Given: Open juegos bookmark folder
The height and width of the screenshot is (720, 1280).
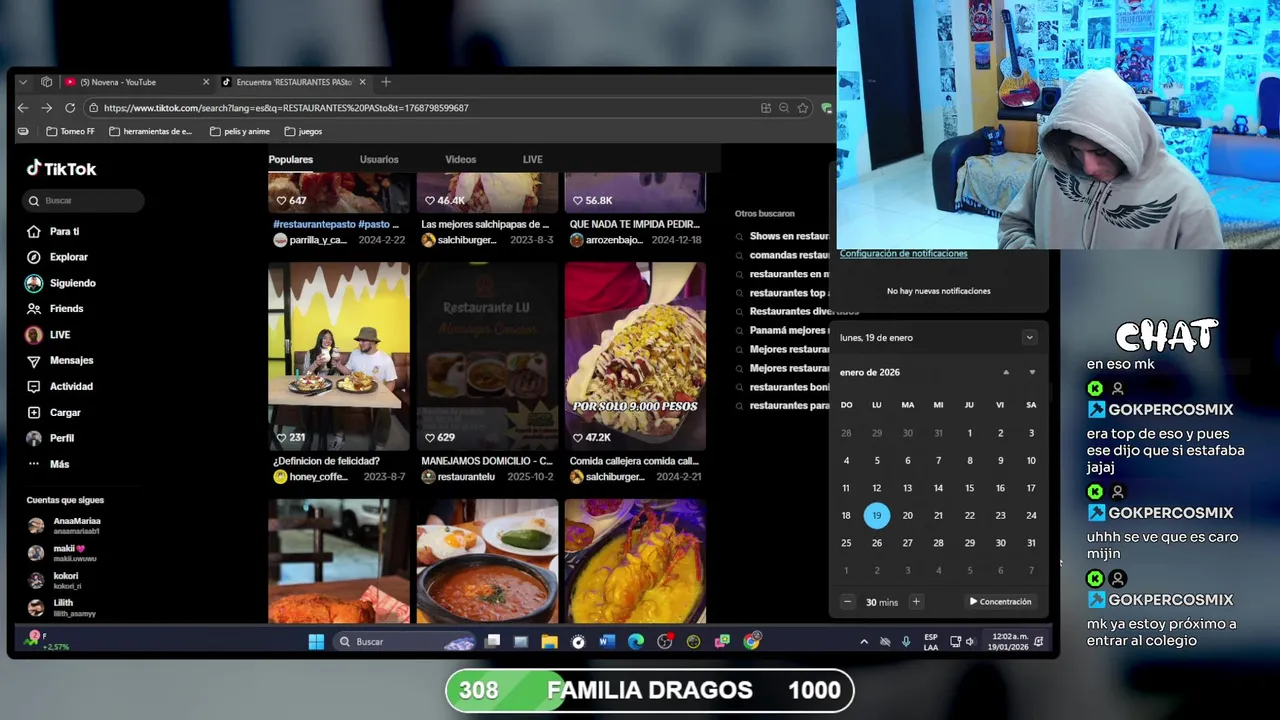Looking at the screenshot, I should click(x=303, y=131).
